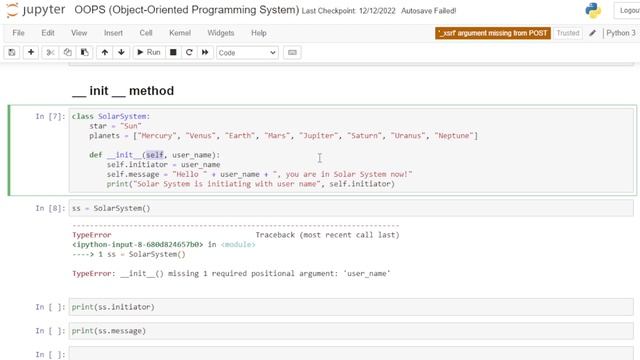Copy selected cells icon
This screenshot has width=640, height=360.
tap(67, 52)
